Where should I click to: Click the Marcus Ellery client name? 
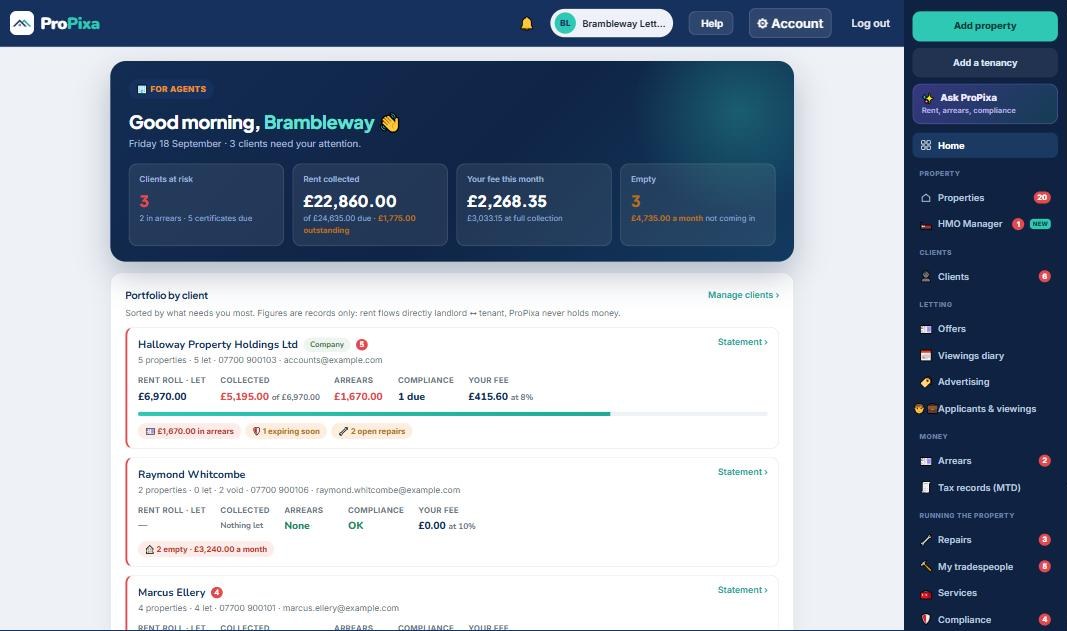click(171, 592)
